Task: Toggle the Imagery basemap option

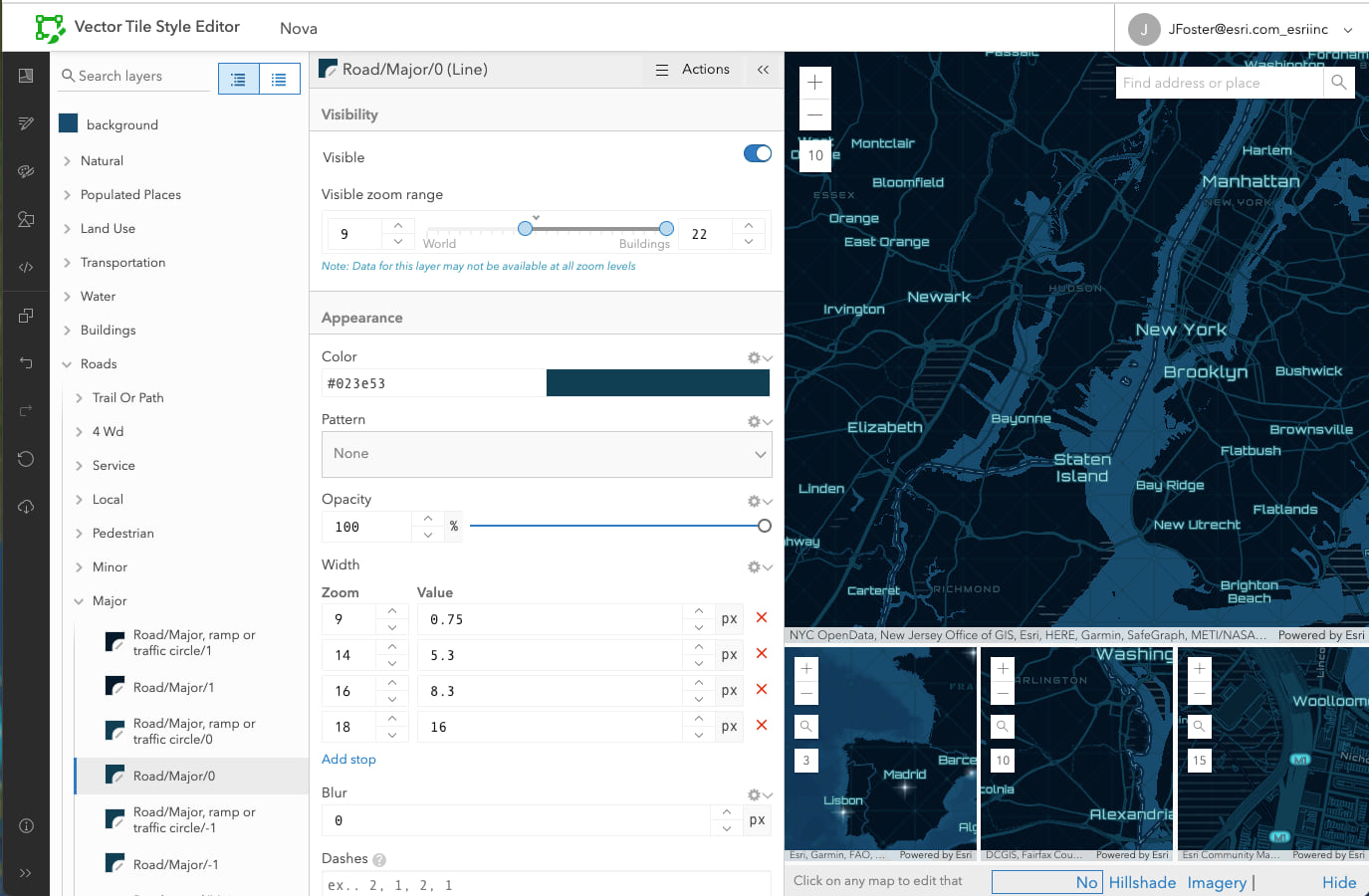Action: click(1215, 882)
